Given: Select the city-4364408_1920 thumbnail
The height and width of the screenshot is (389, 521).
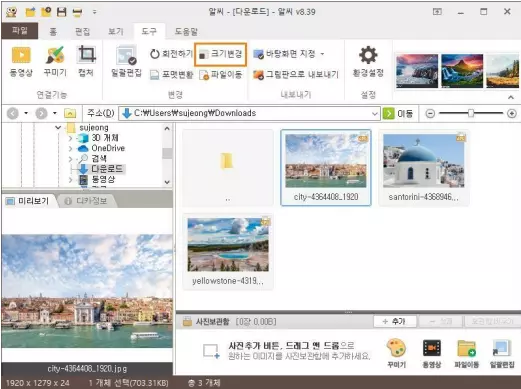Looking at the screenshot, I should (x=326, y=167).
